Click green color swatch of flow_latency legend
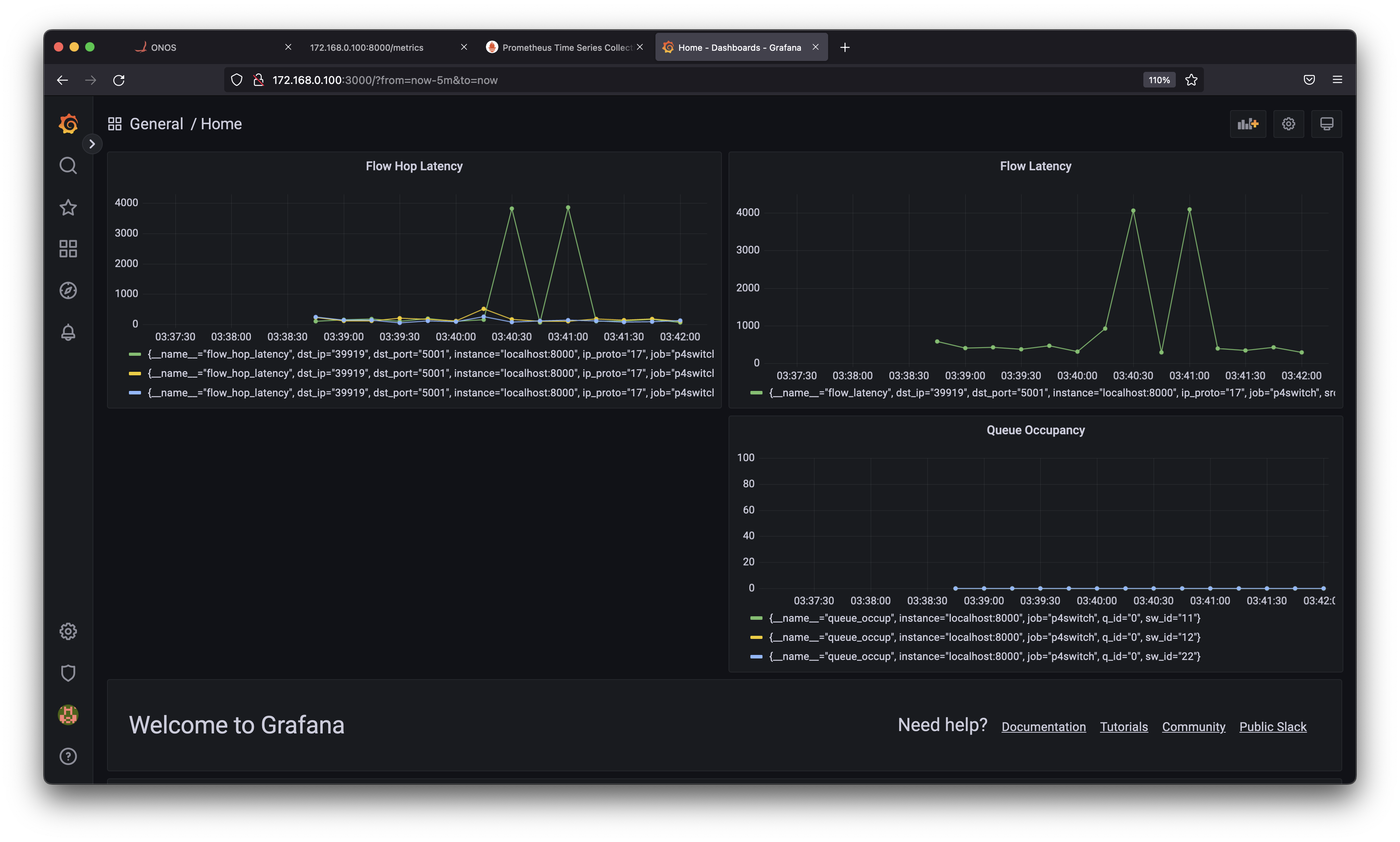The image size is (1400, 842). (x=756, y=392)
